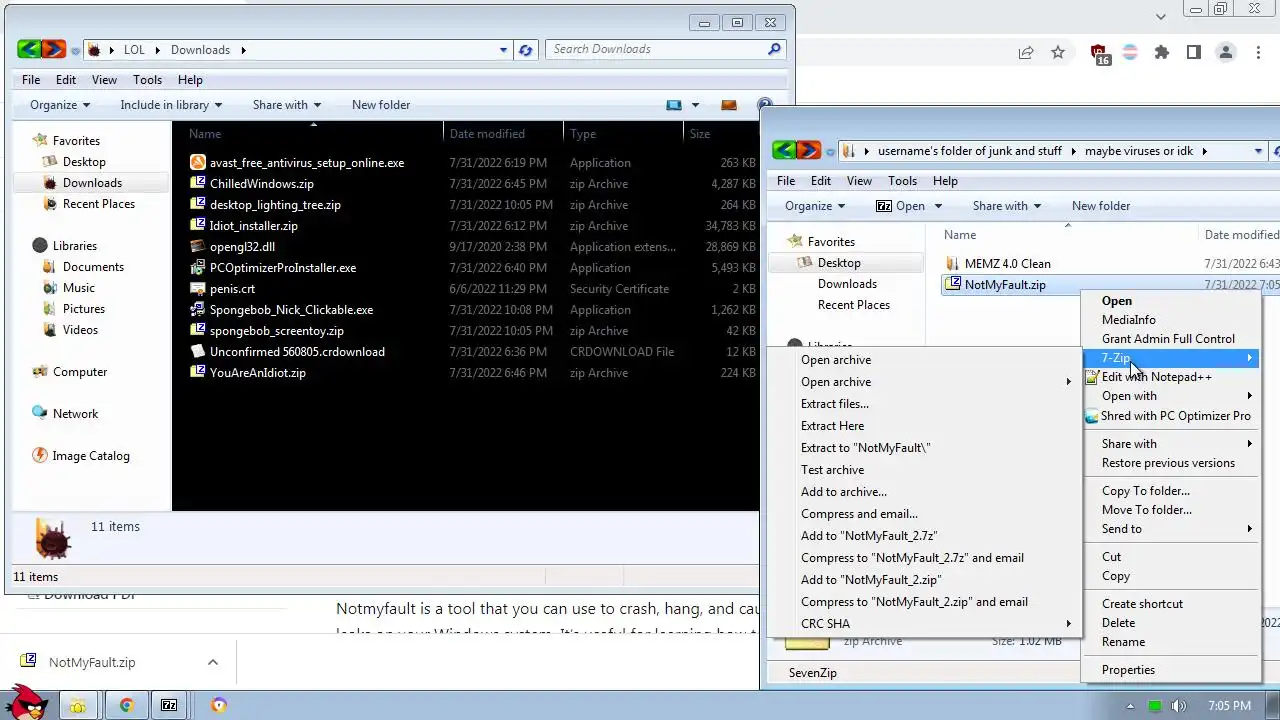Choose Test archive in 7-Zip submenu
The width and height of the screenshot is (1280, 720).
(x=832, y=470)
